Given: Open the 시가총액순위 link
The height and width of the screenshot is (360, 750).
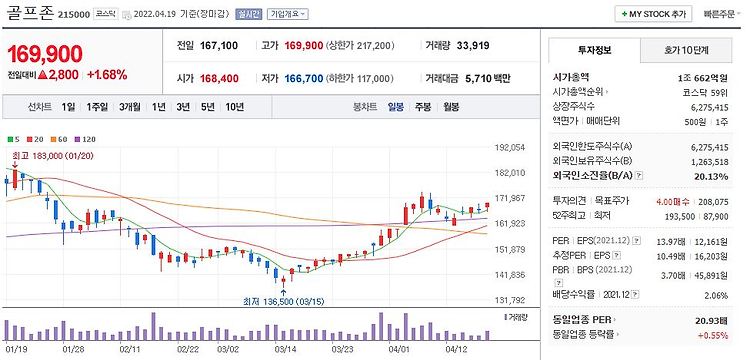Looking at the screenshot, I should (581, 92).
